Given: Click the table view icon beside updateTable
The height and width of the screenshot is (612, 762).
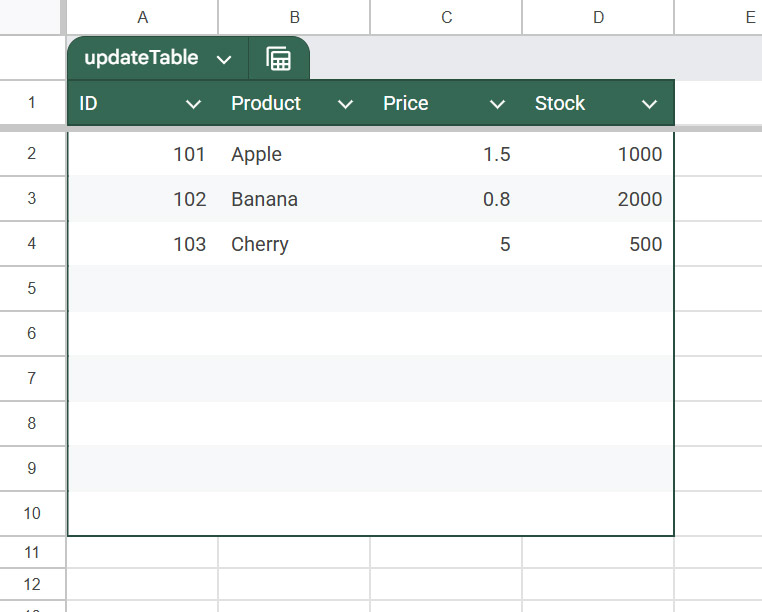Looking at the screenshot, I should [x=279, y=59].
